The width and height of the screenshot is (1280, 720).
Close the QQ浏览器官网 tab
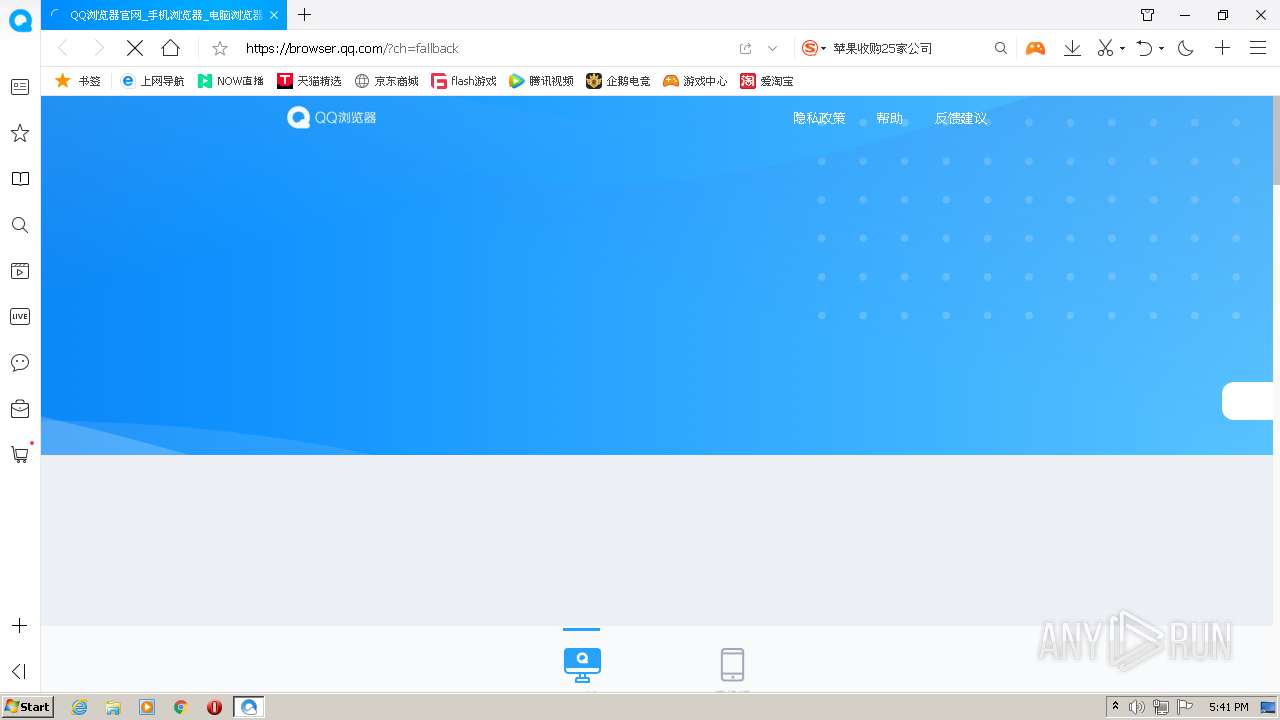274,15
